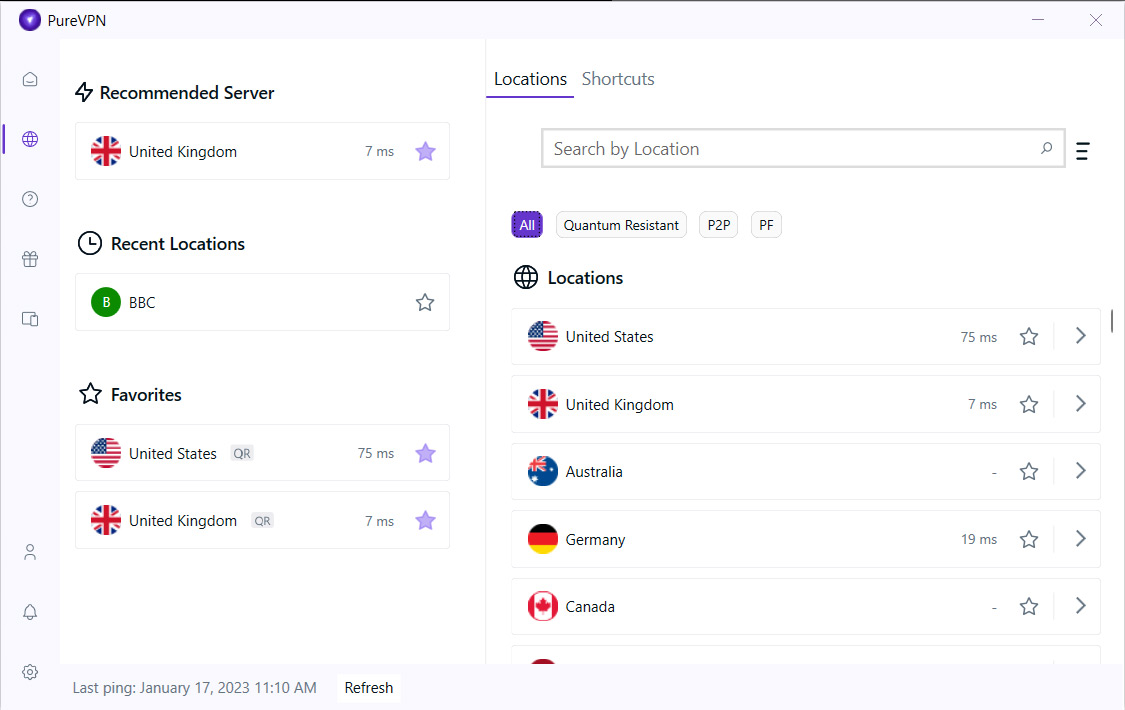
Task: Expand United States cities chevron
Action: tap(1081, 336)
